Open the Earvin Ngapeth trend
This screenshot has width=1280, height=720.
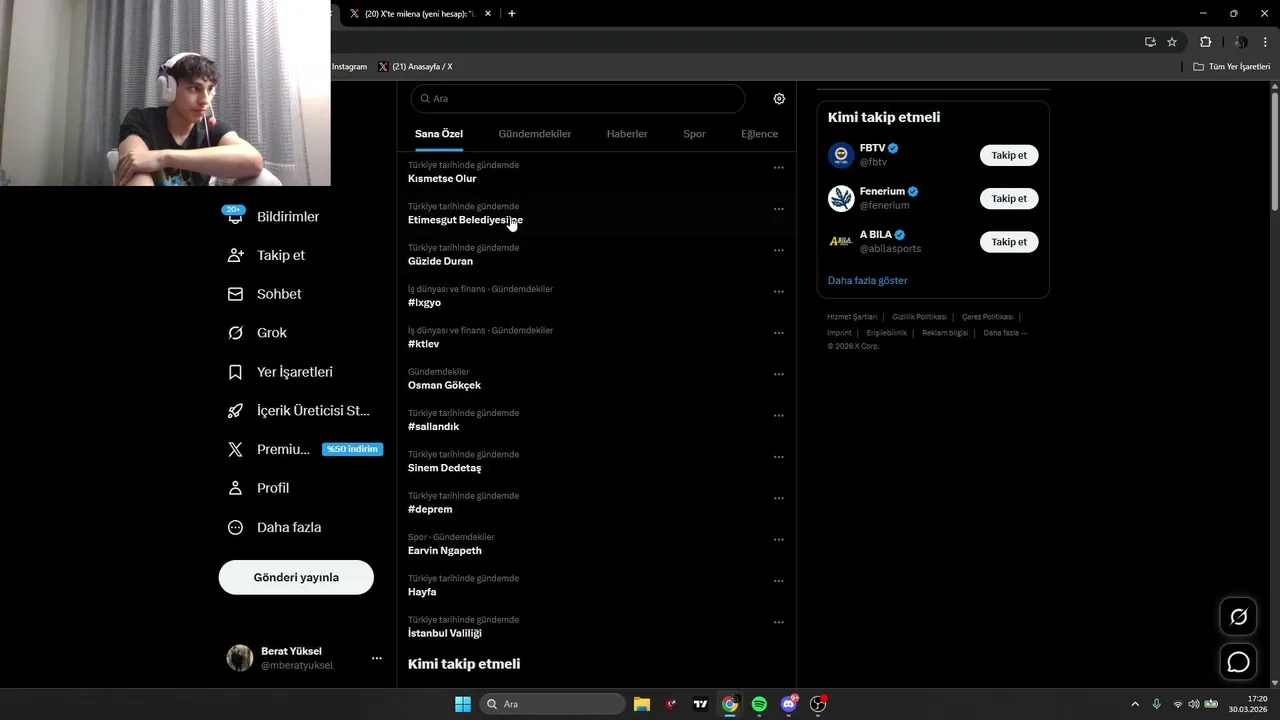pos(444,551)
